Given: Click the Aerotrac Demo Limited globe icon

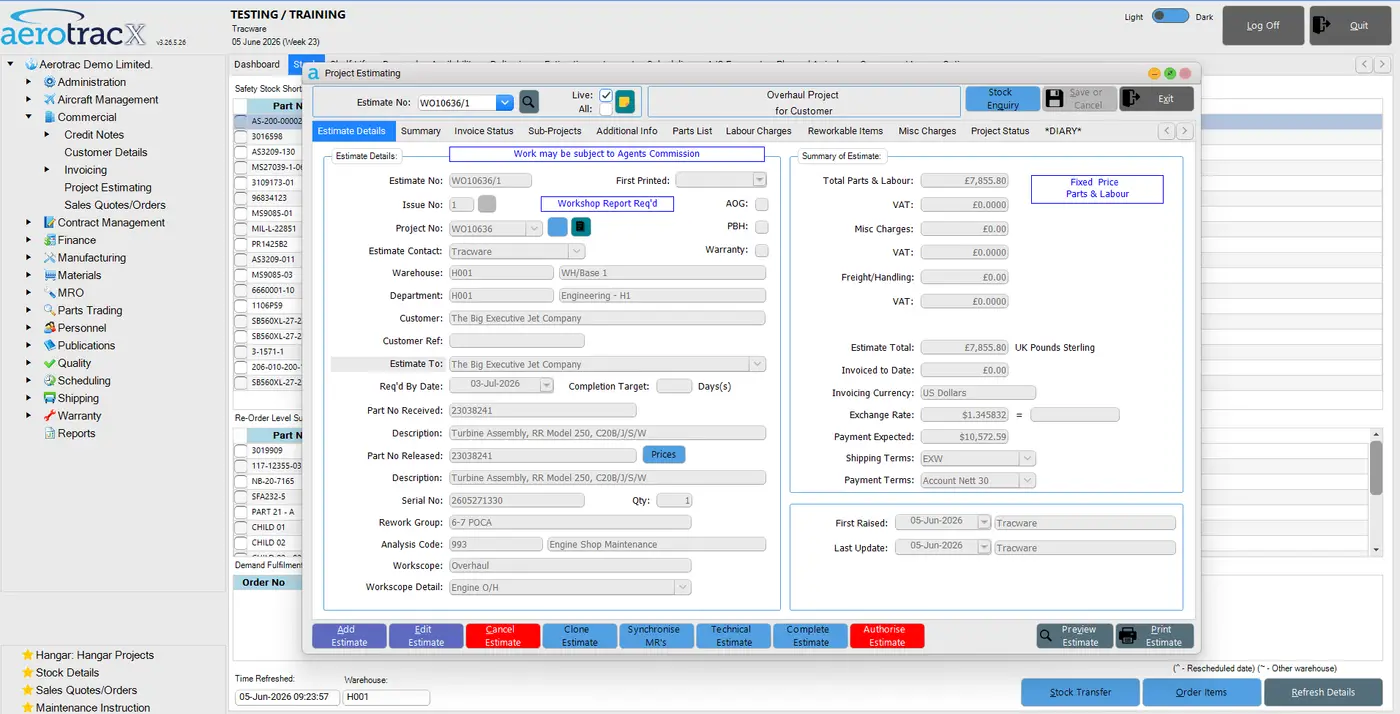Looking at the screenshot, I should (x=31, y=64).
